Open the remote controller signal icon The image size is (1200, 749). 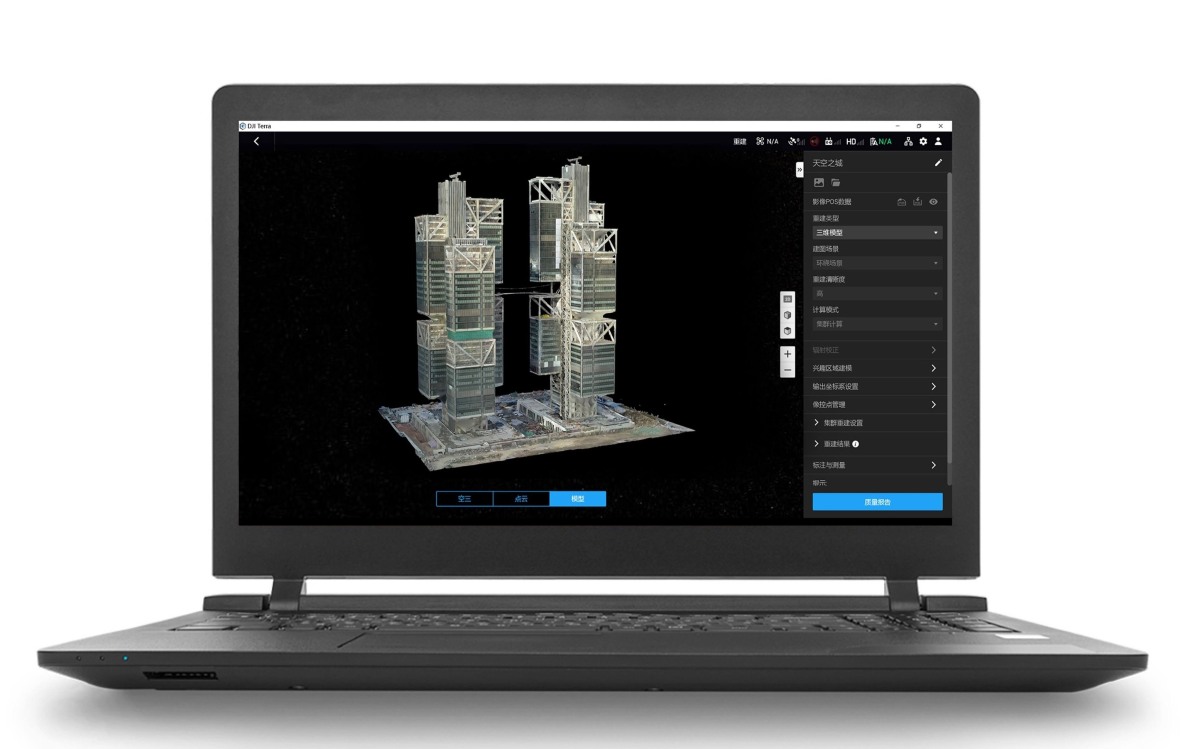[x=830, y=141]
